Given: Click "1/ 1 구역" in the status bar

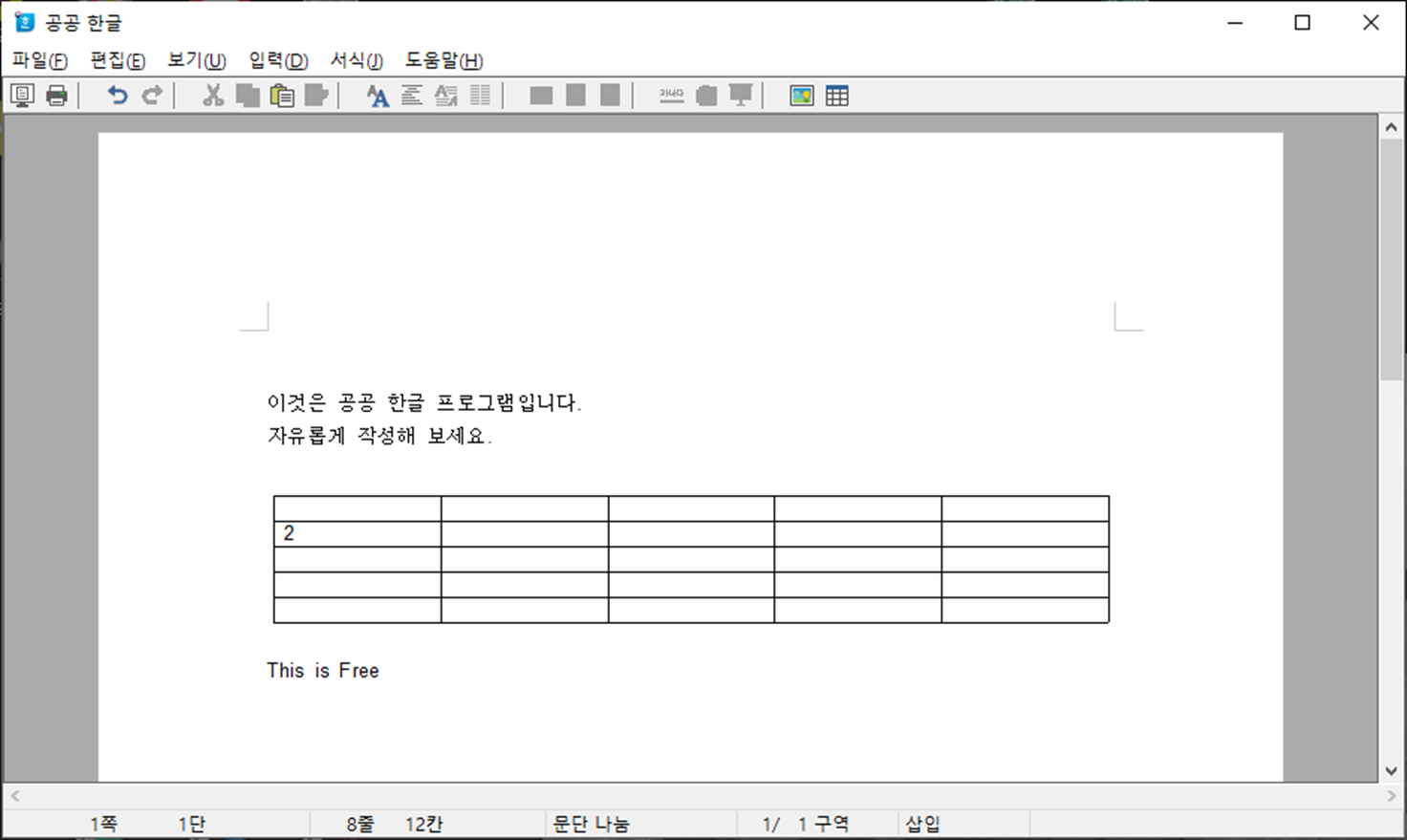Looking at the screenshot, I should click(806, 824).
